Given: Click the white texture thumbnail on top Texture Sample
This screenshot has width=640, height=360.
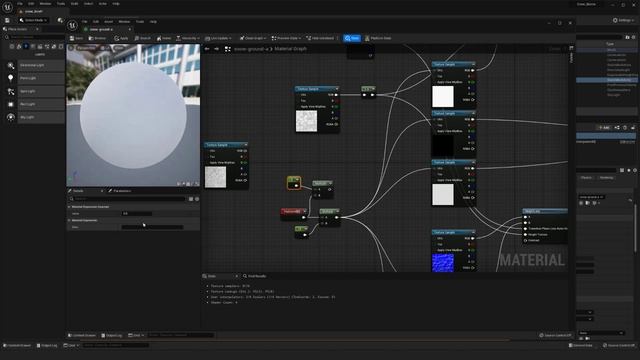Looking at the screenshot, I should (x=443, y=96).
